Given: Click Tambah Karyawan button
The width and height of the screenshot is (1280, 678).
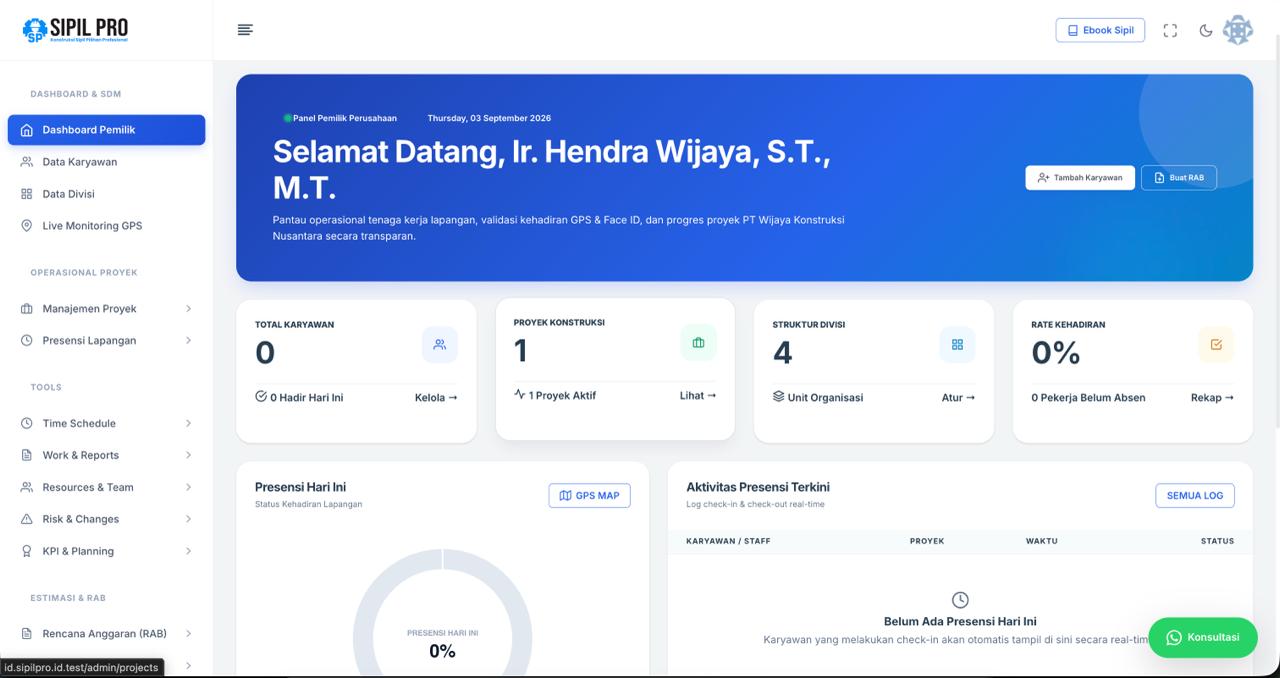Looking at the screenshot, I should pyautogui.click(x=1080, y=178).
